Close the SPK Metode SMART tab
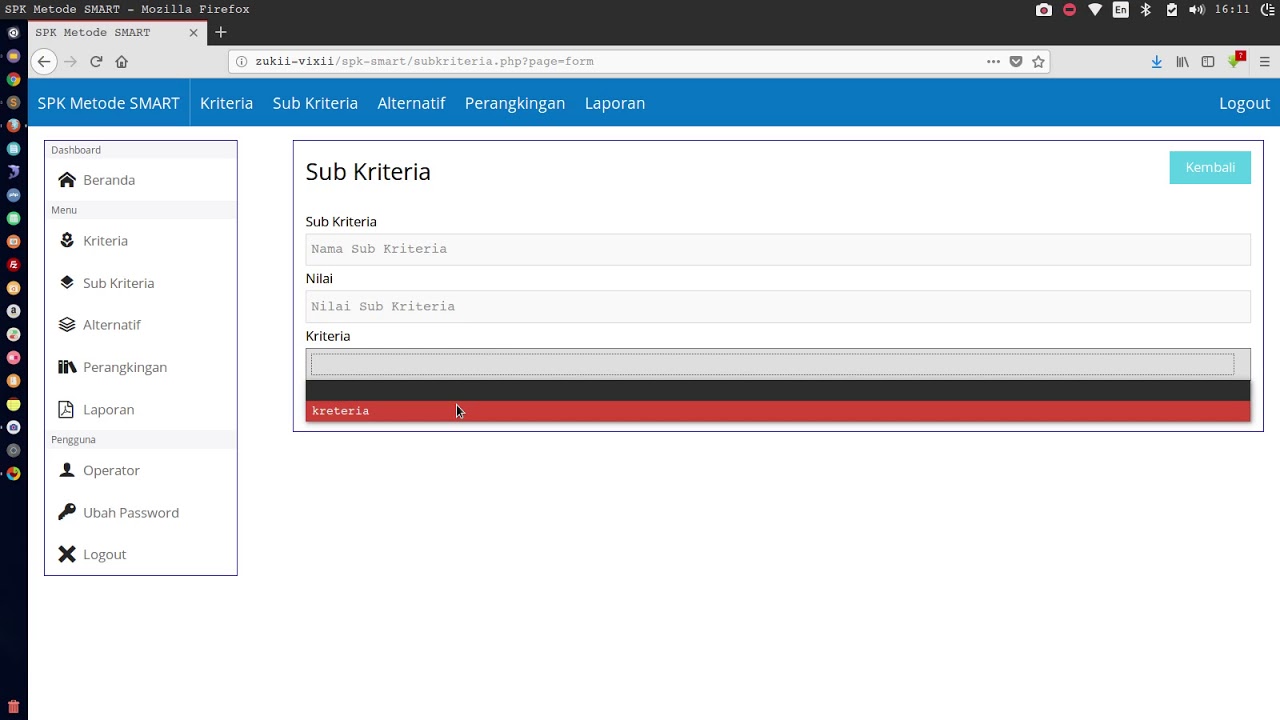 pyautogui.click(x=193, y=32)
